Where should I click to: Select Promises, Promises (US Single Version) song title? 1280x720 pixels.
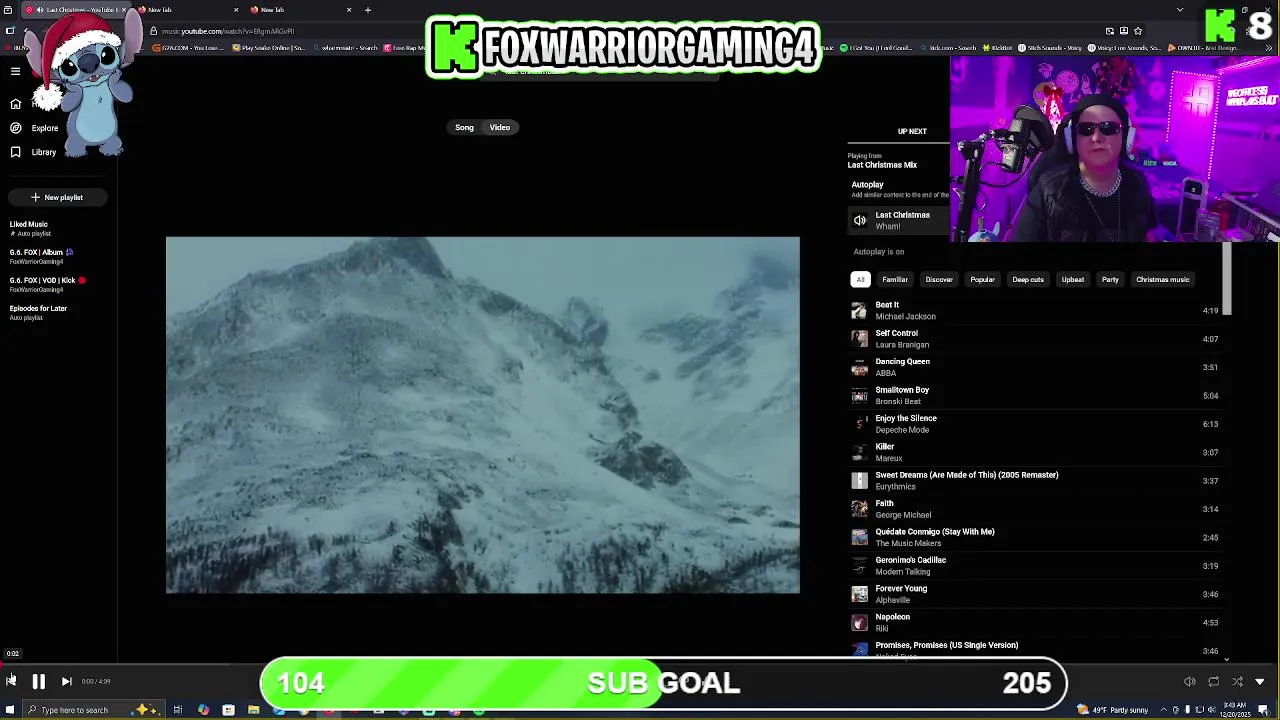tap(947, 645)
